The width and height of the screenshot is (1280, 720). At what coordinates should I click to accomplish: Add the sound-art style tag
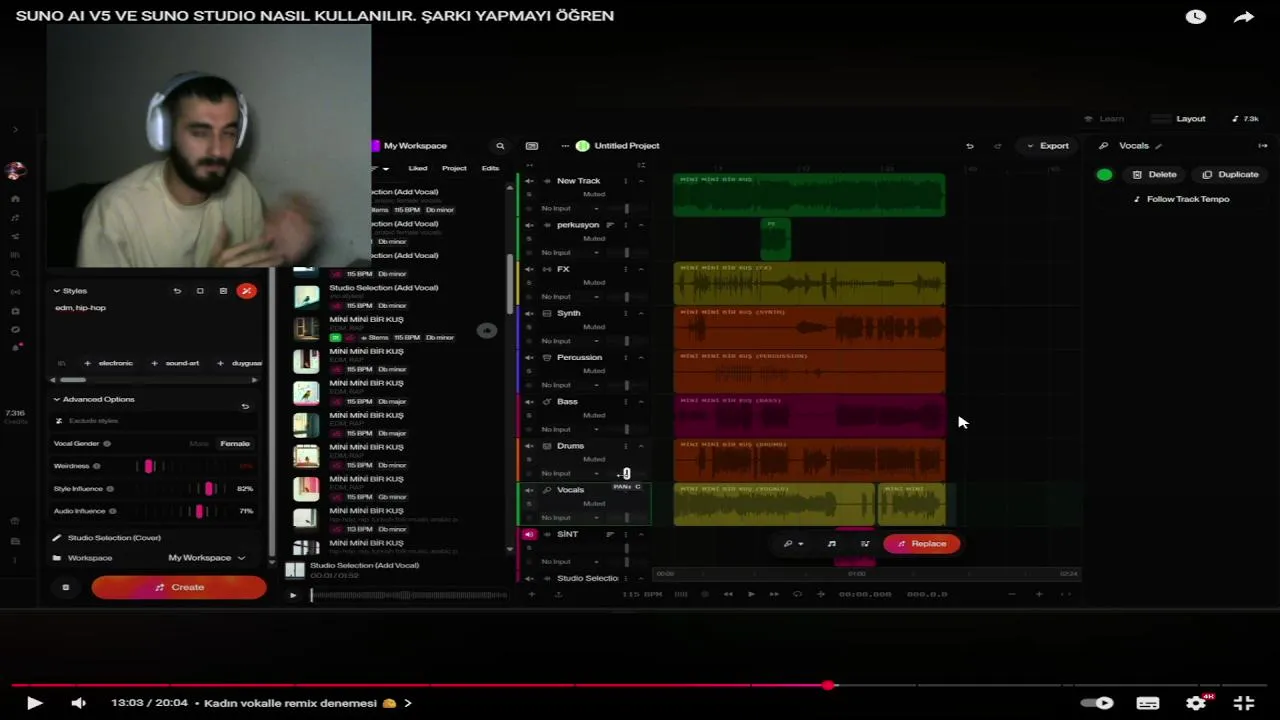[x=175, y=363]
